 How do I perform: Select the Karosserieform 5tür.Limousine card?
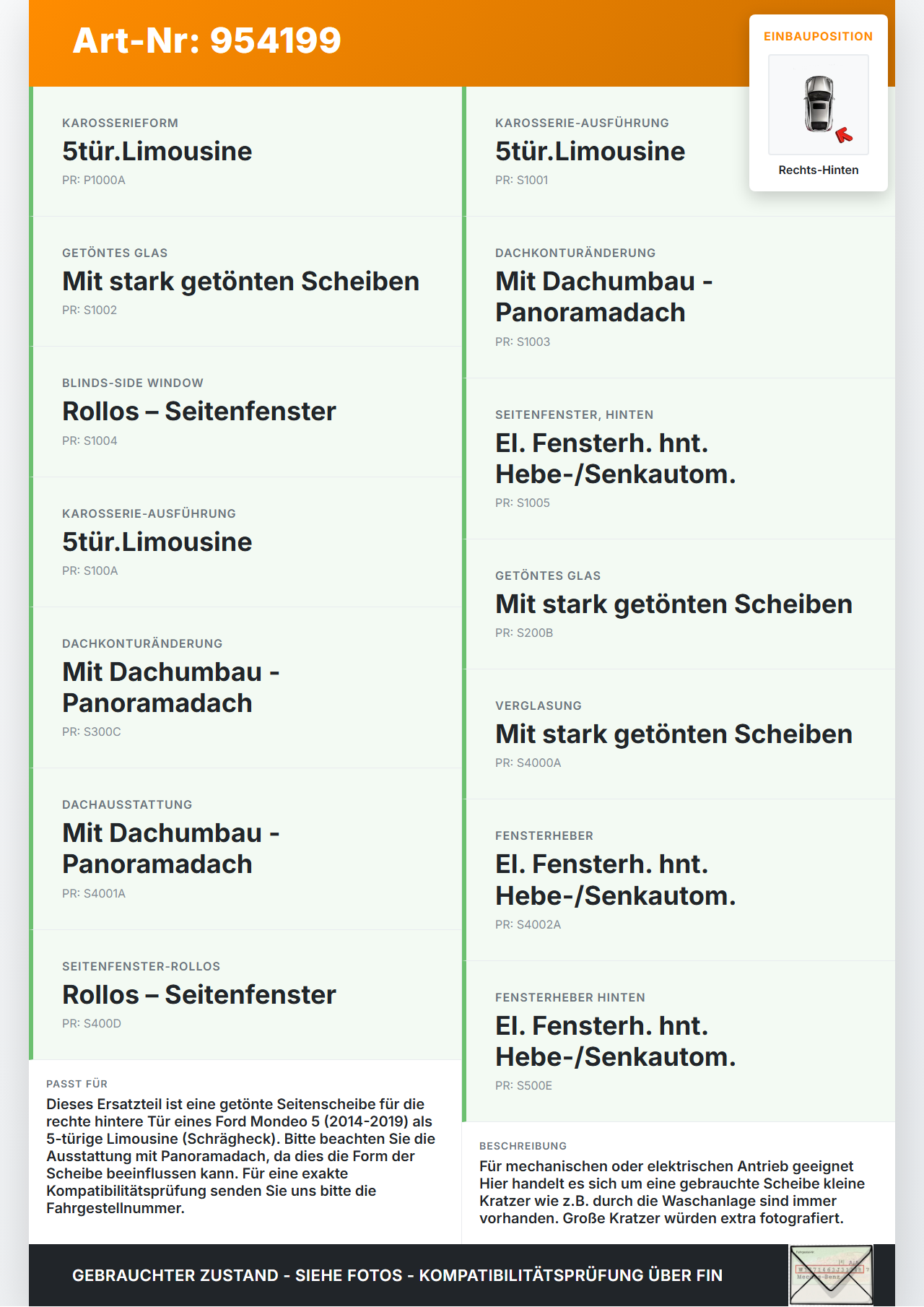point(245,152)
